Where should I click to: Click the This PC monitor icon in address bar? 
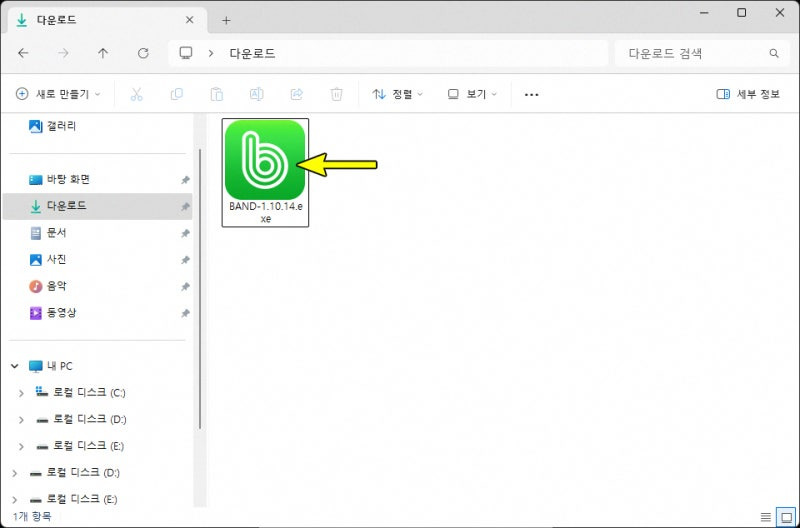(x=186, y=53)
